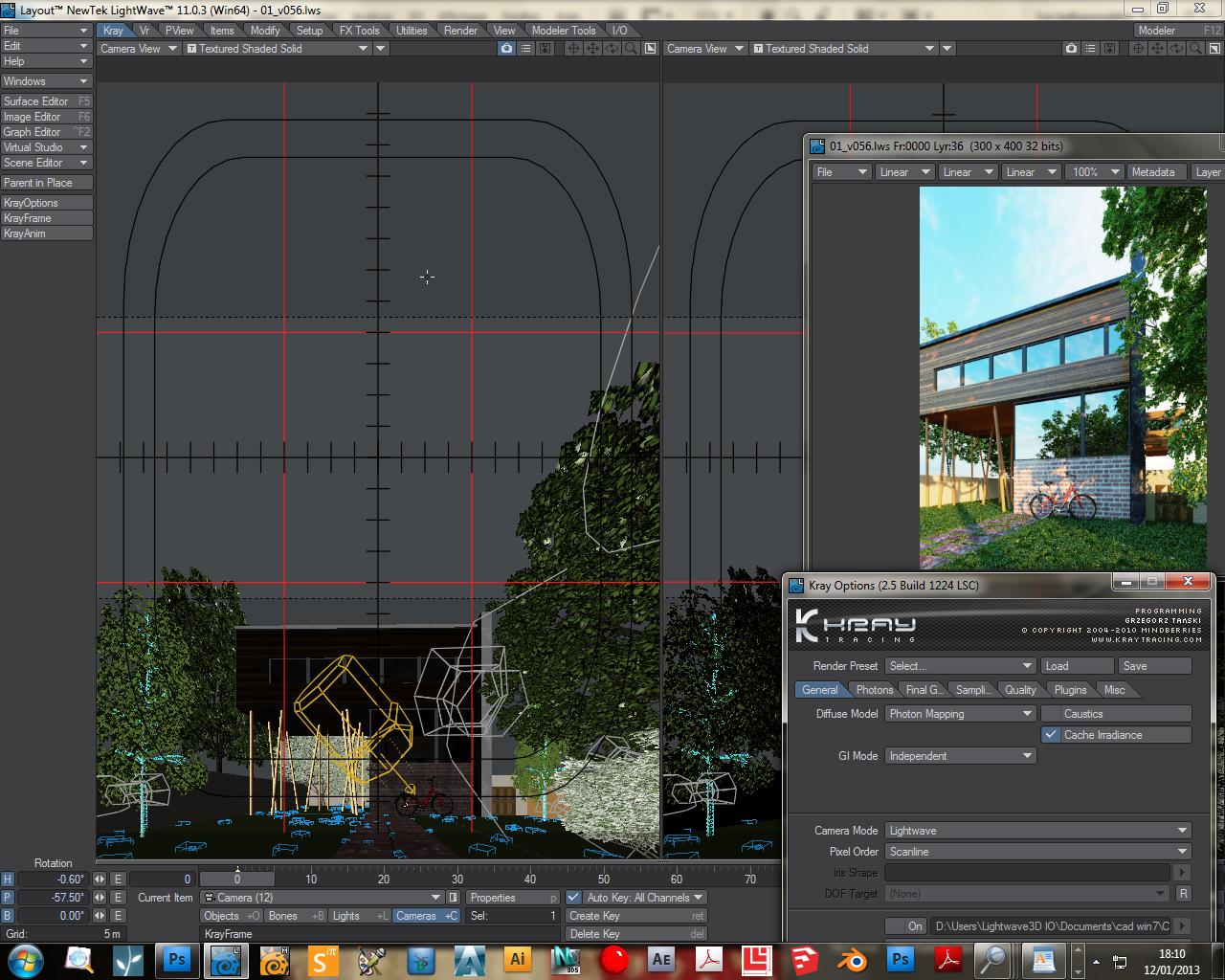Maximize the left viewport with the corner icon

coord(651,49)
